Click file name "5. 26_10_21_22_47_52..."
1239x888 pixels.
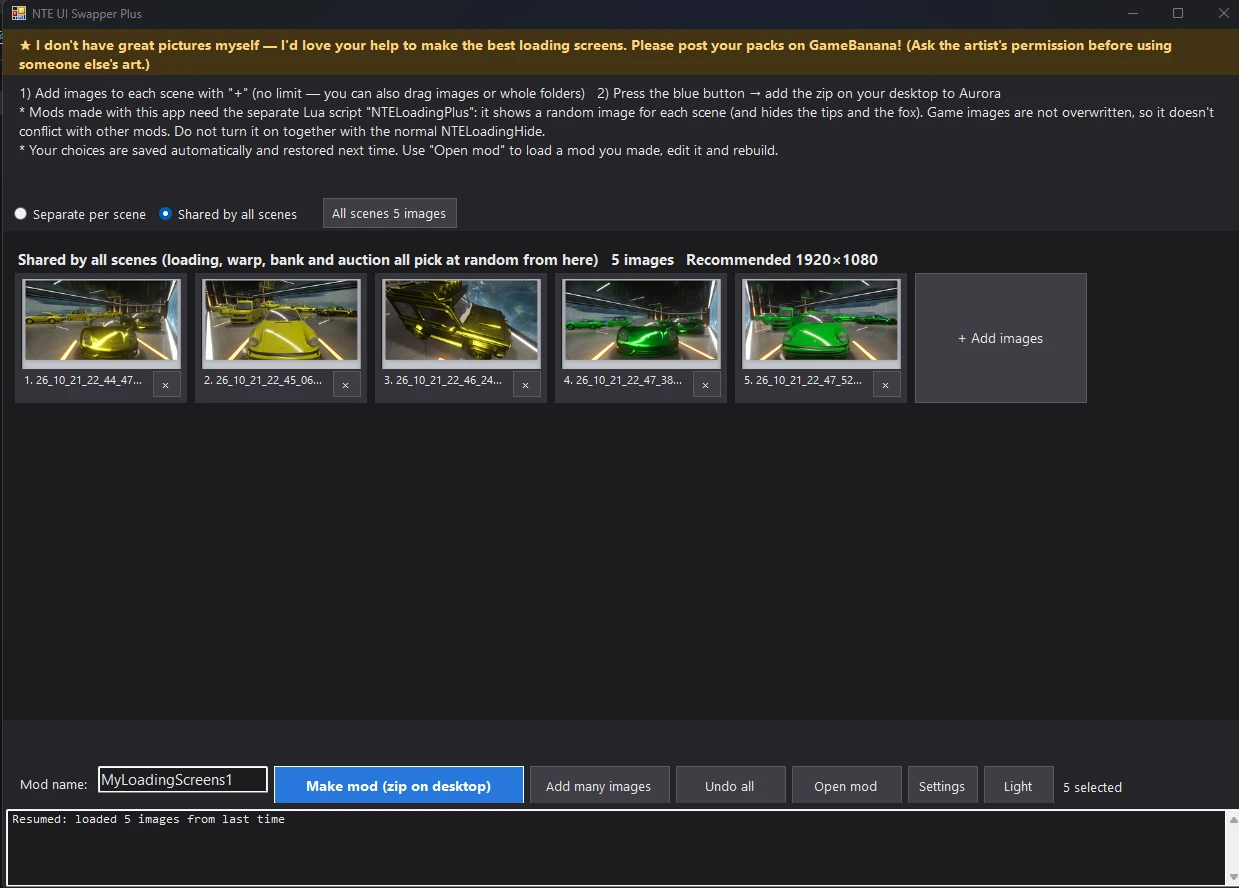point(803,381)
